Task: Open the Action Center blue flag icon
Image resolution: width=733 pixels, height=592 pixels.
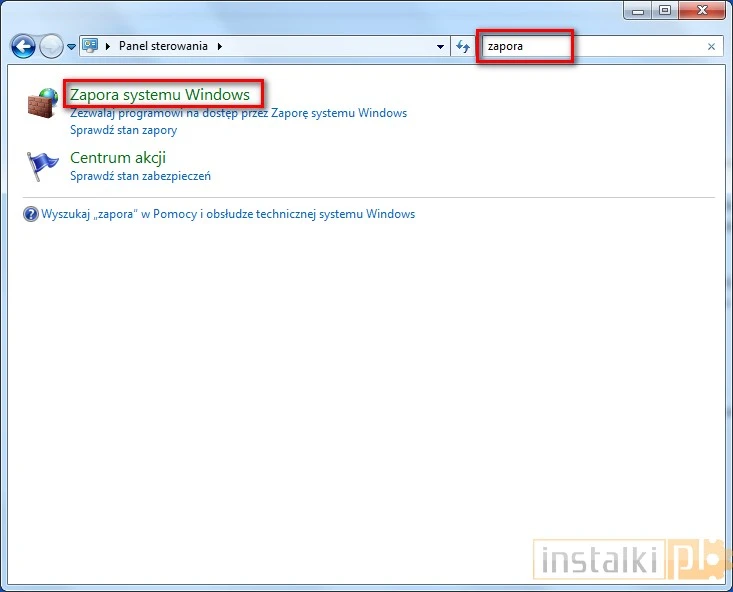Action: click(42, 166)
